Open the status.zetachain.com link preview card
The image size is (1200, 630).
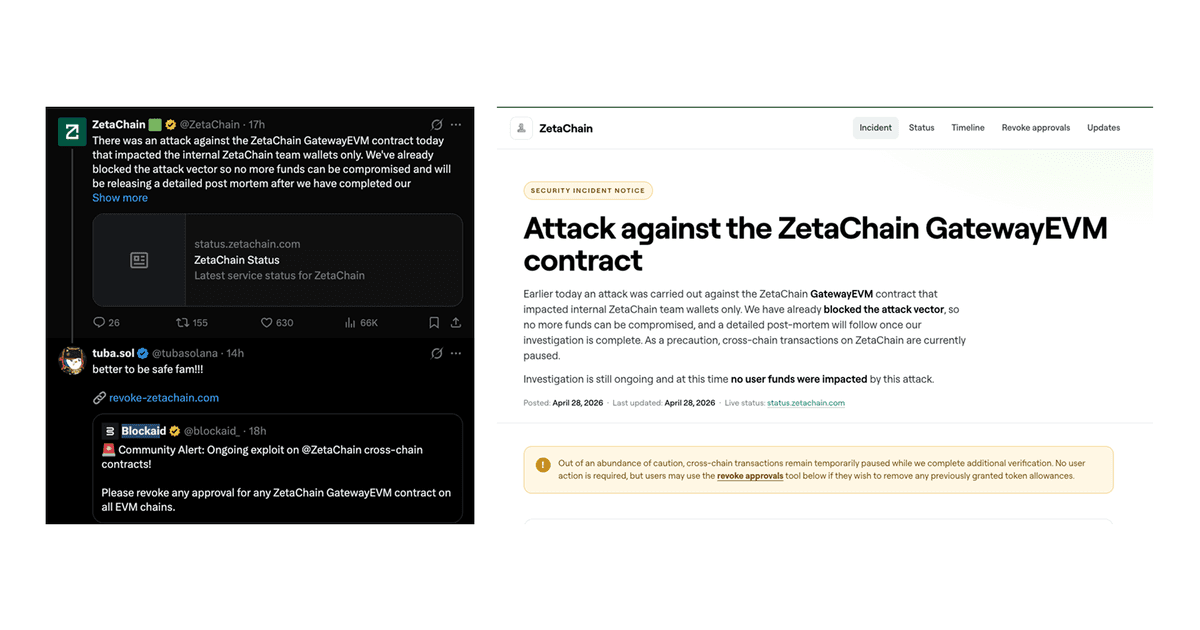(x=277, y=260)
